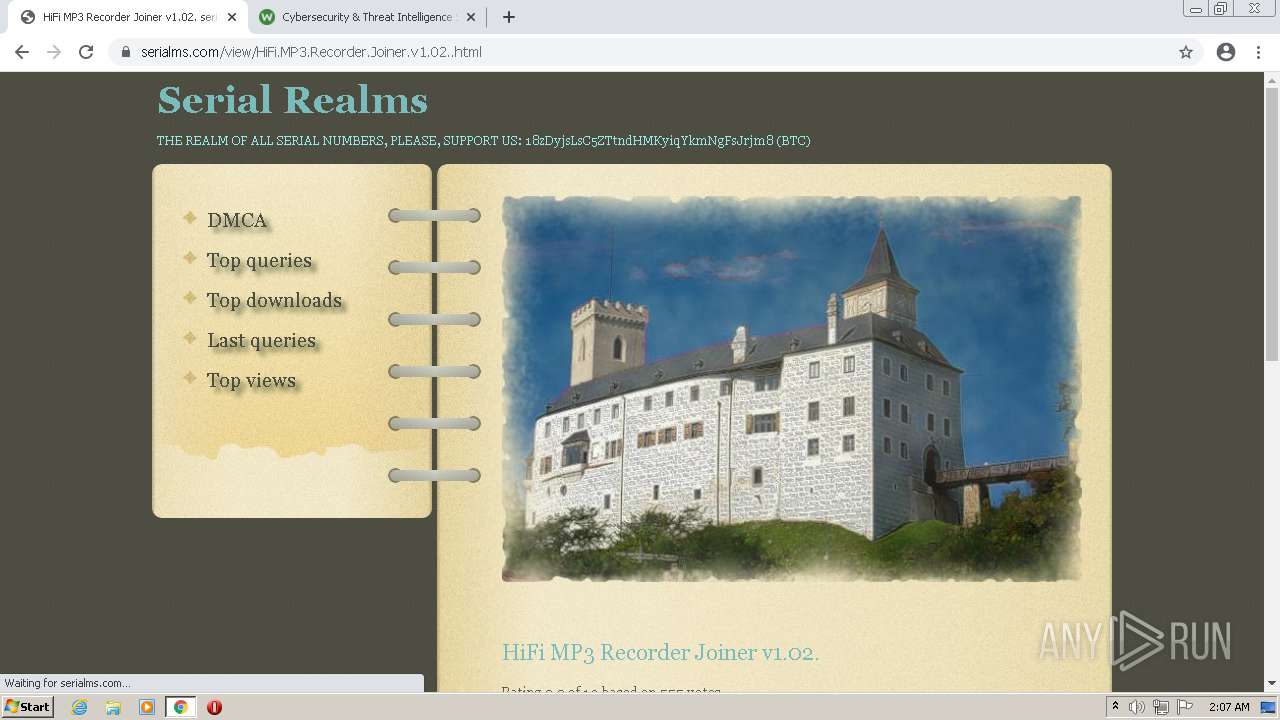Switch to Cybersecurity & Threat Intelligence tab

[x=367, y=17]
